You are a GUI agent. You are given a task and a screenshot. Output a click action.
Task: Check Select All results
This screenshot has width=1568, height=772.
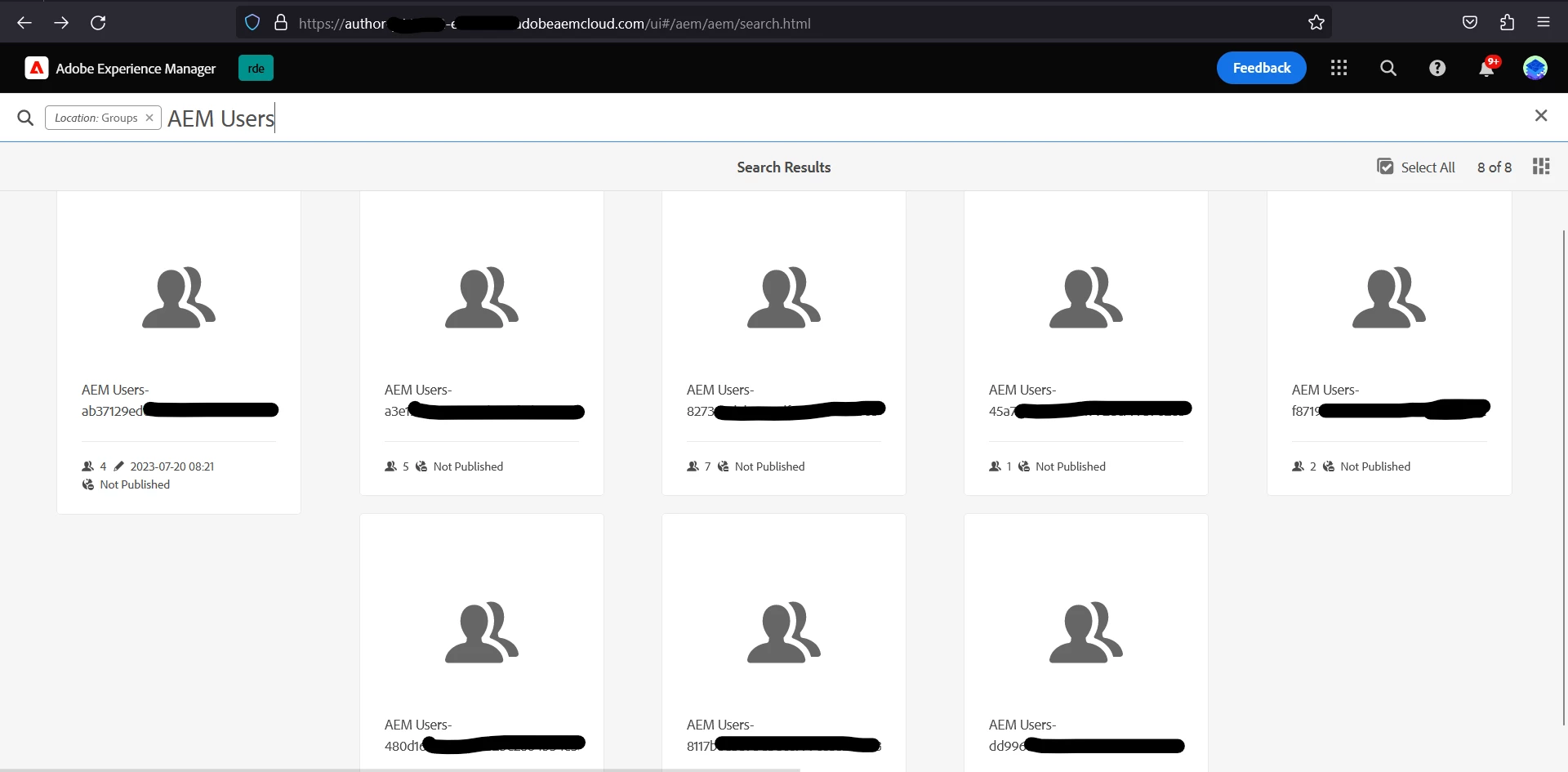point(1416,167)
